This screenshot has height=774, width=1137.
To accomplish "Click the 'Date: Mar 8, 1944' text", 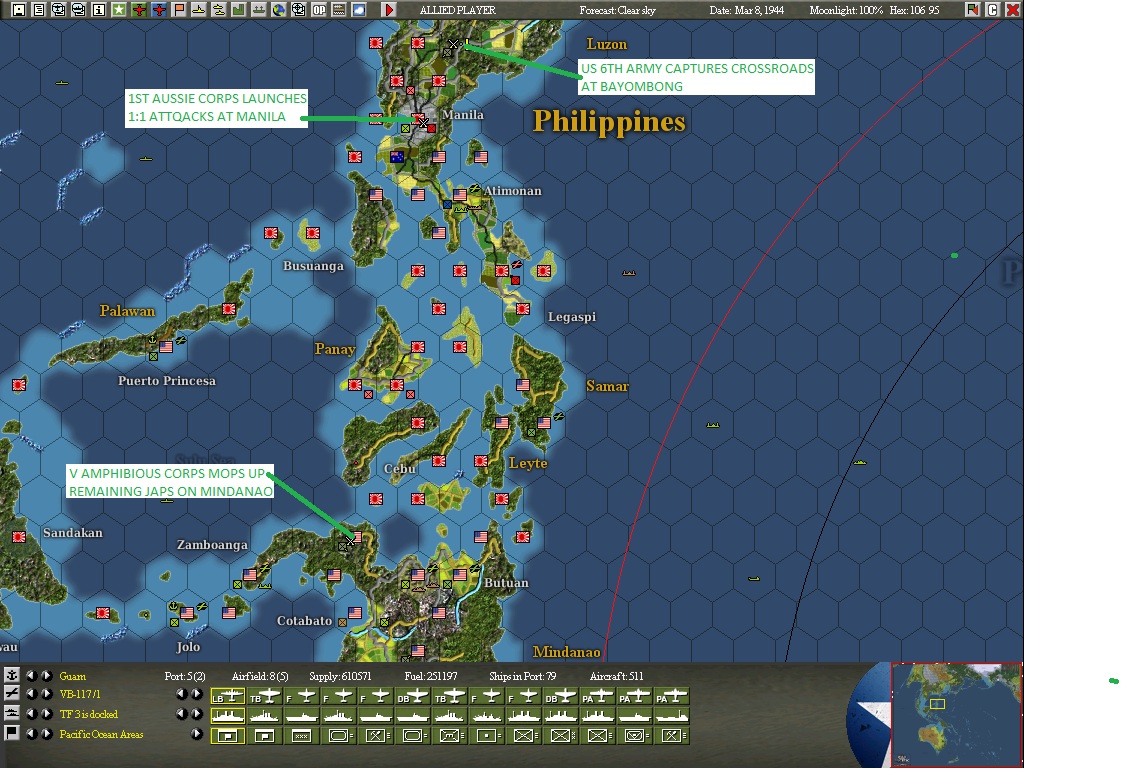I will pos(746,10).
